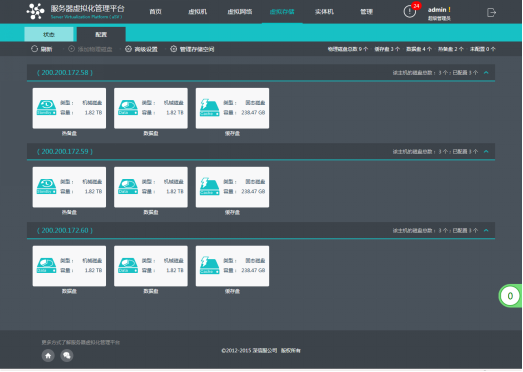523x372 pixels.
Task: Collapse the 200.200.172.58 host section
Action: pos(486,72)
